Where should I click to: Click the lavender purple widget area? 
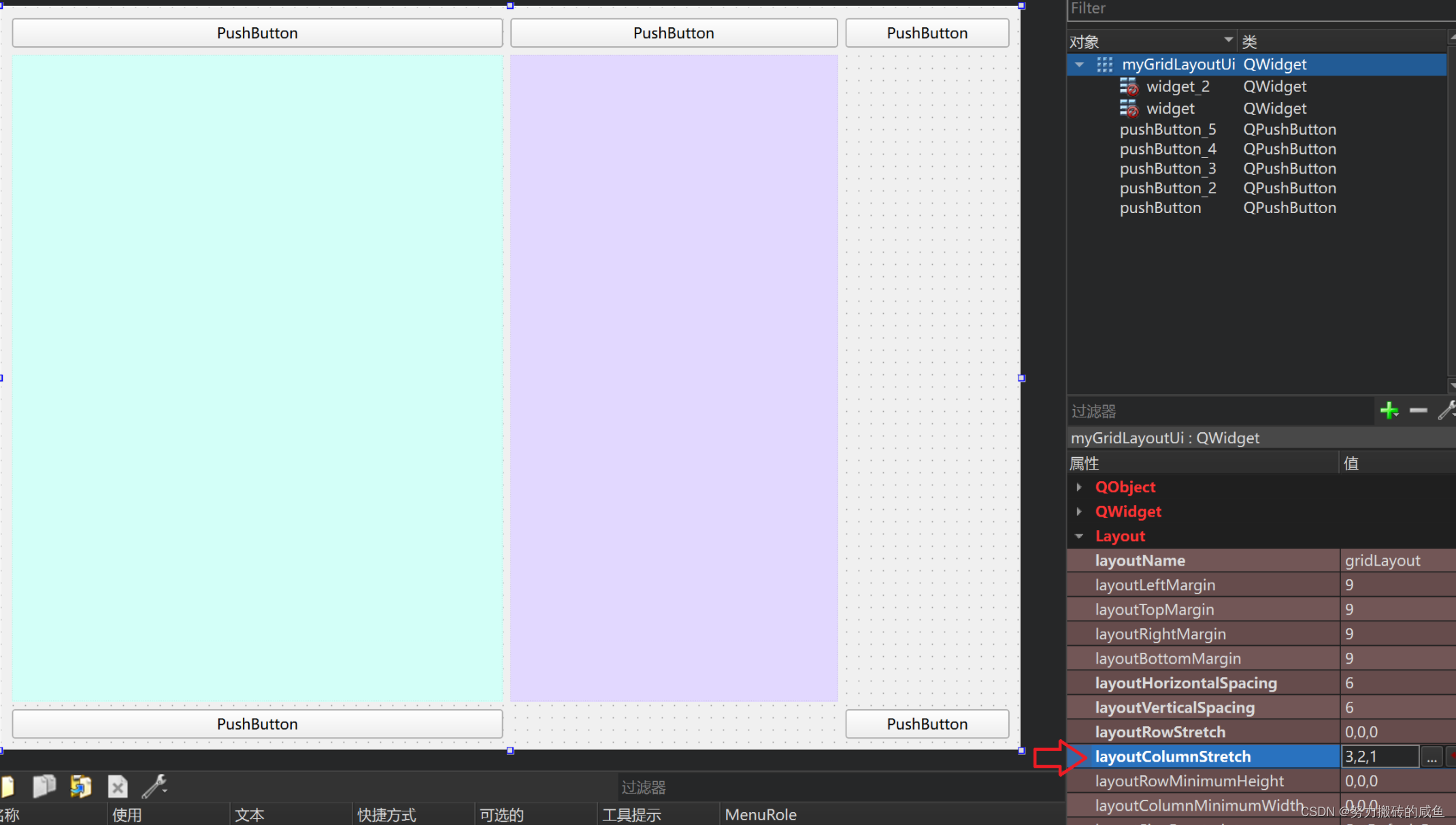point(674,378)
